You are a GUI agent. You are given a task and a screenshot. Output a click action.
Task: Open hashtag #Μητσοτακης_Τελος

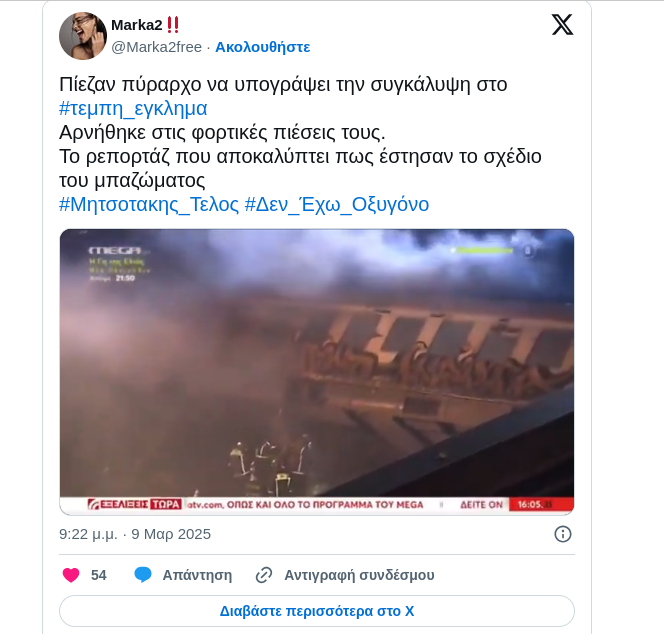click(149, 205)
